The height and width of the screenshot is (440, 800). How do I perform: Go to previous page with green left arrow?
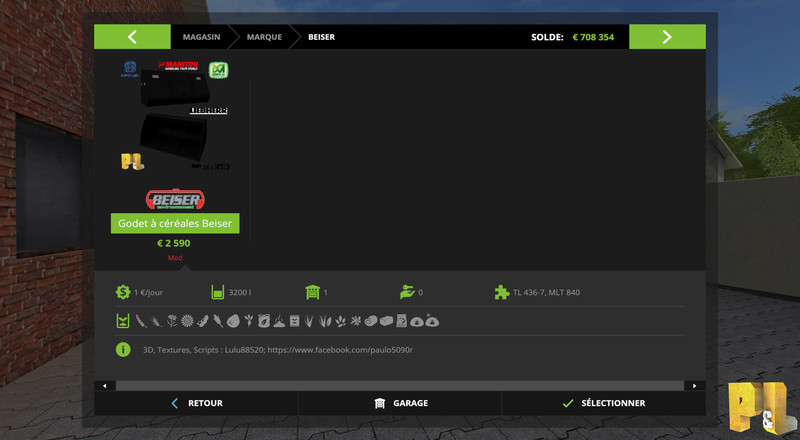pos(132,37)
